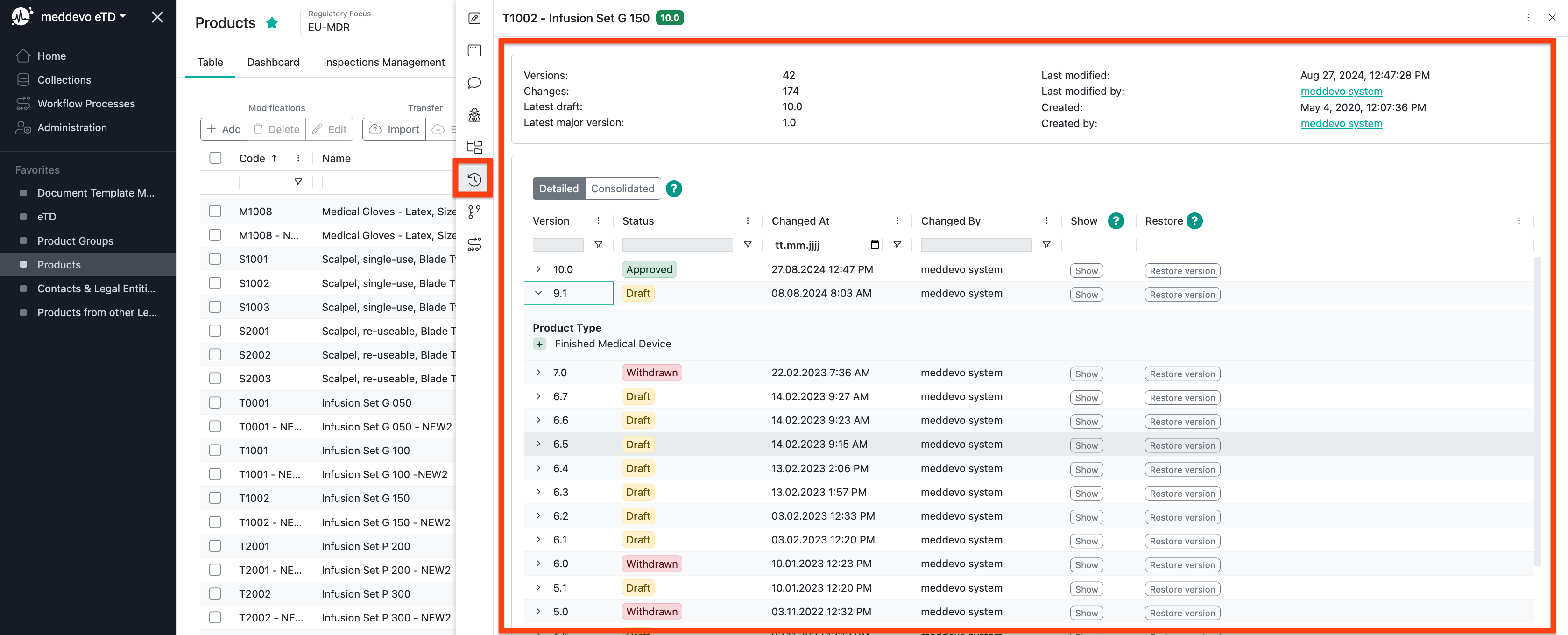This screenshot has height=635, width=1568.
Task: Go to Home in sidebar
Action: pyautogui.click(x=52, y=56)
